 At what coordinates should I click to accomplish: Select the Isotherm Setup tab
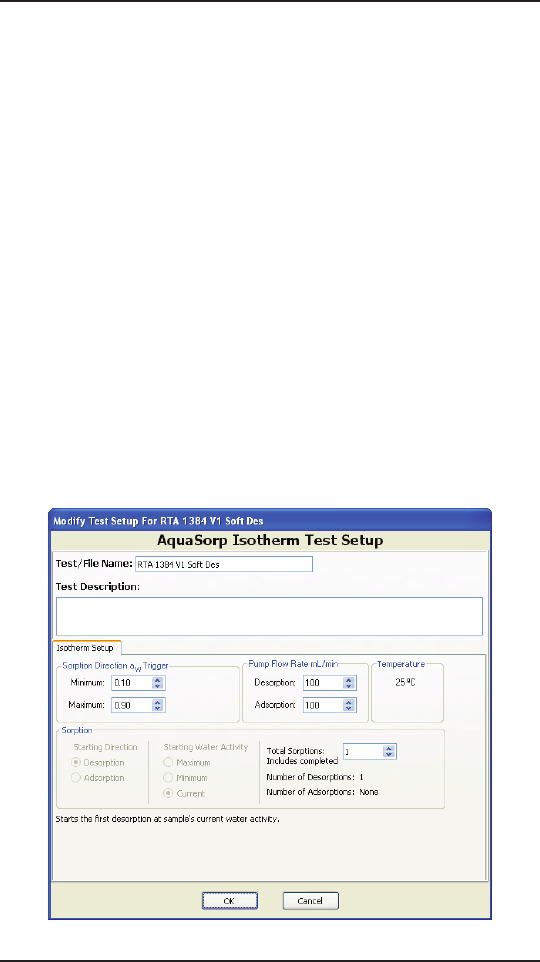point(86,648)
